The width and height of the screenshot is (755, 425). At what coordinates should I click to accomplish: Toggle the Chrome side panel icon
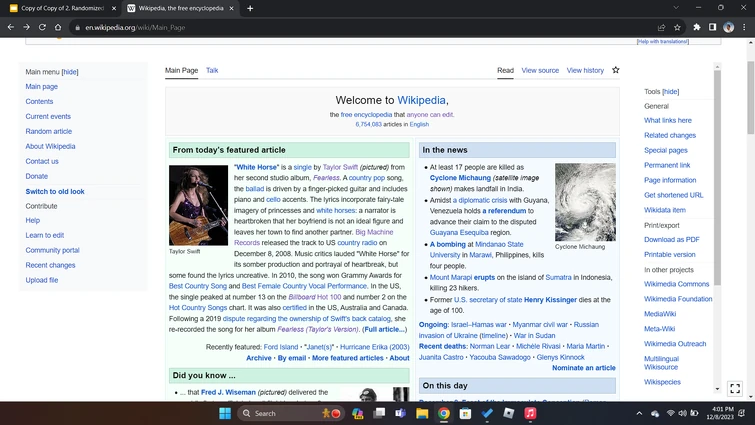tap(713, 27)
